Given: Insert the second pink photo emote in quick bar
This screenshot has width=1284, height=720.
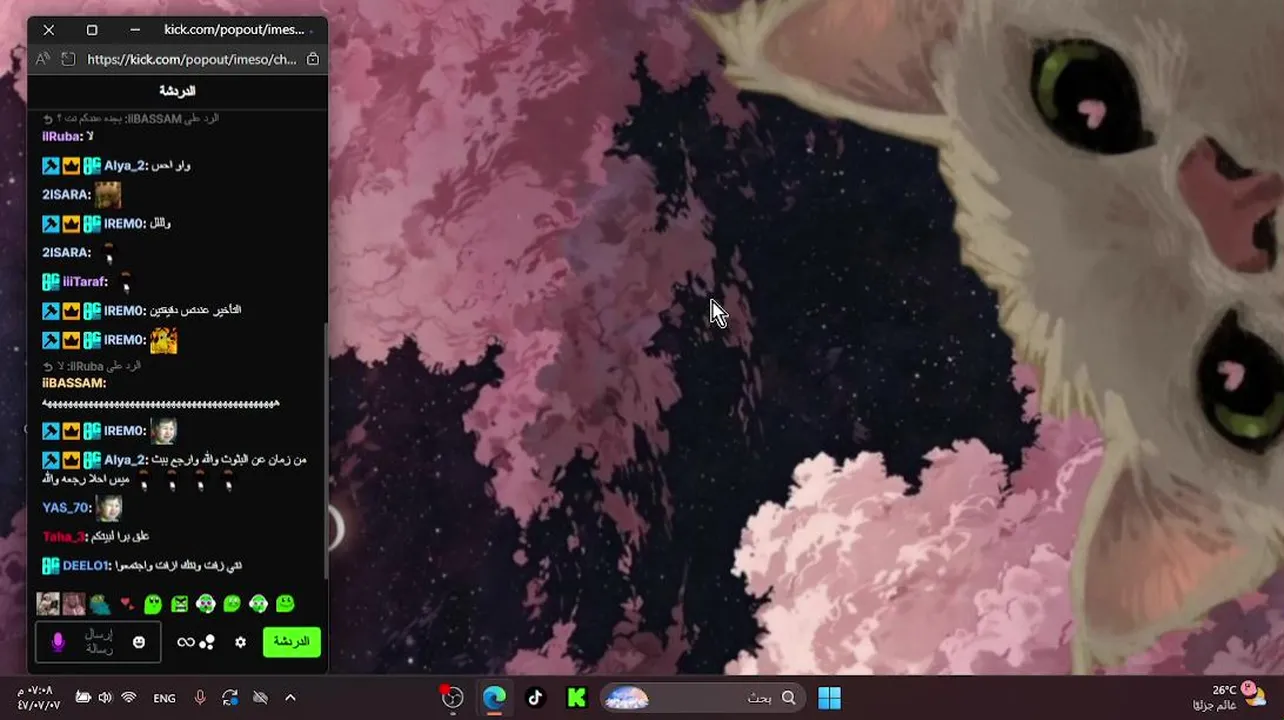Looking at the screenshot, I should click(x=73, y=604).
